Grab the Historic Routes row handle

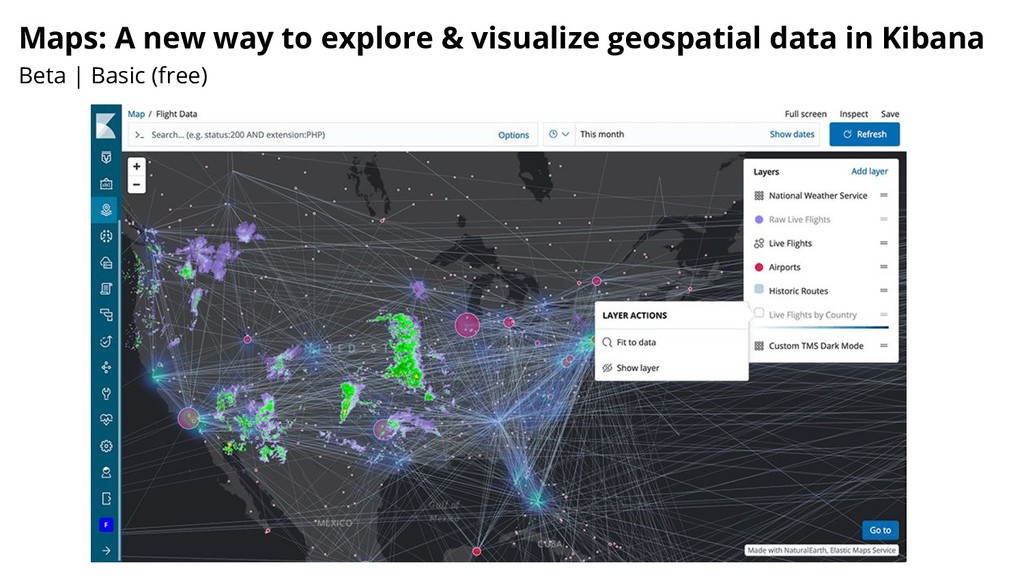(884, 291)
